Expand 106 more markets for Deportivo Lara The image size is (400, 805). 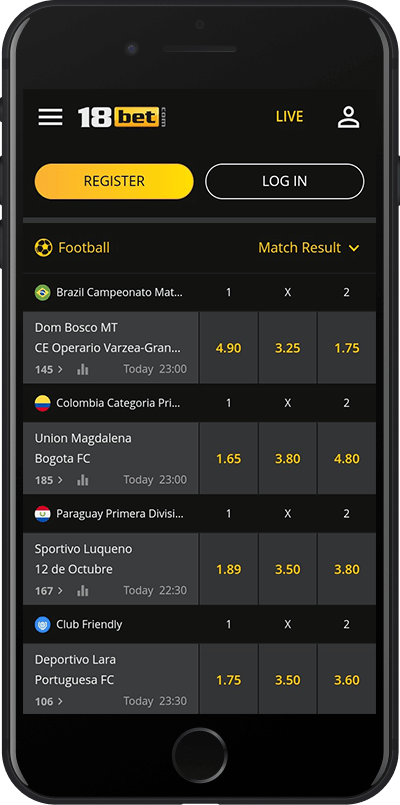(49, 701)
